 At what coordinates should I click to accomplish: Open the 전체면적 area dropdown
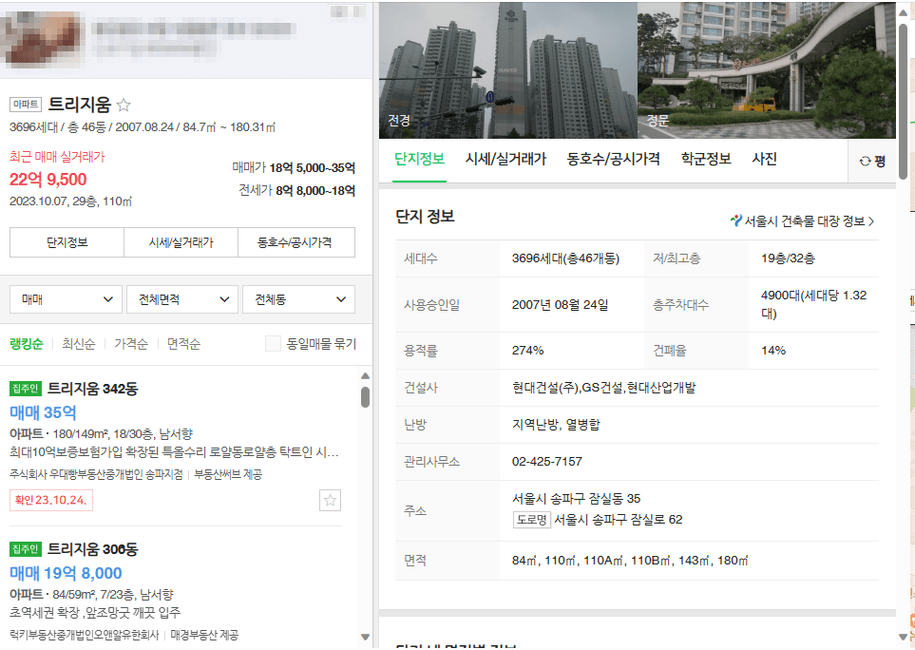(x=182, y=299)
